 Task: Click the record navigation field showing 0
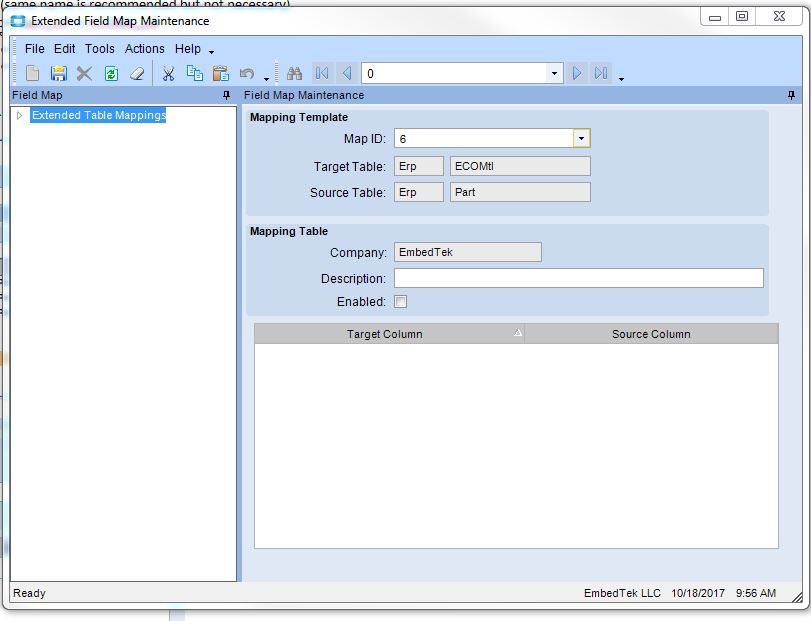[x=454, y=73]
